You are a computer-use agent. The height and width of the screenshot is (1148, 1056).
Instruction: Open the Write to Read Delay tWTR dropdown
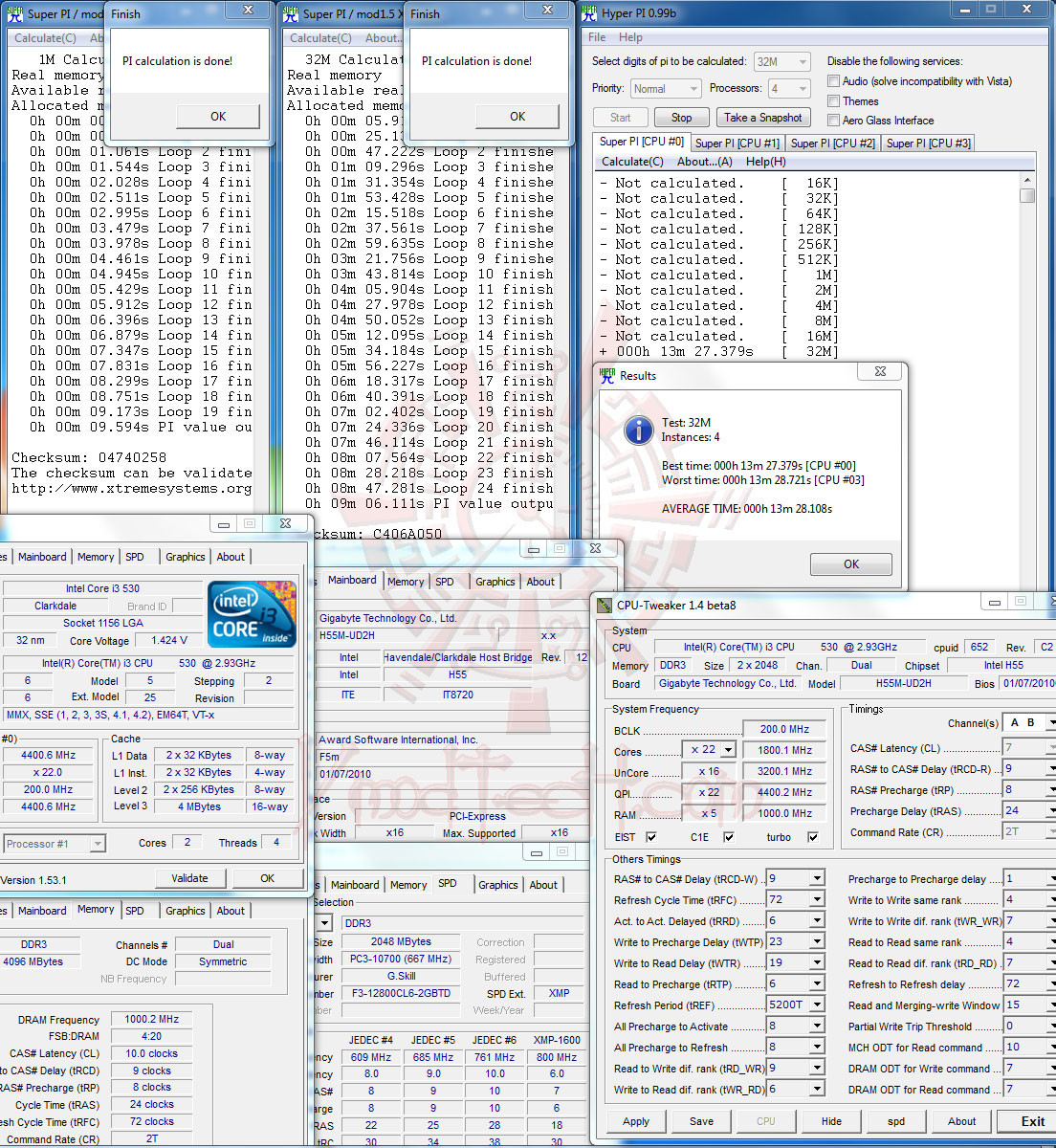tap(817, 962)
